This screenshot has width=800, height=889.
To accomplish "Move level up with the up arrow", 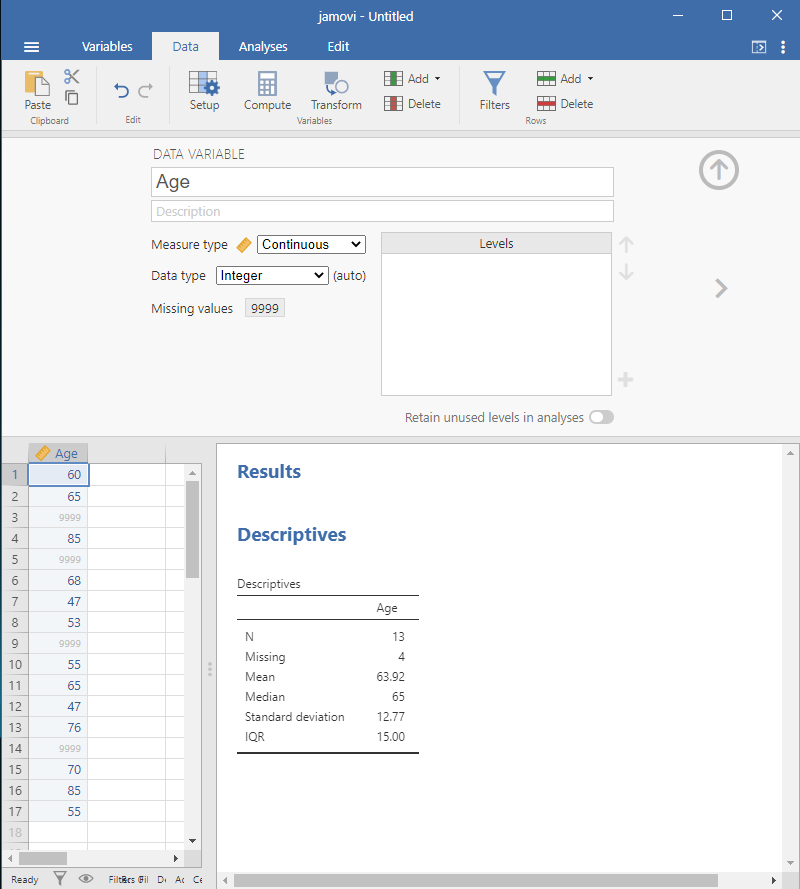I will [626, 245].
